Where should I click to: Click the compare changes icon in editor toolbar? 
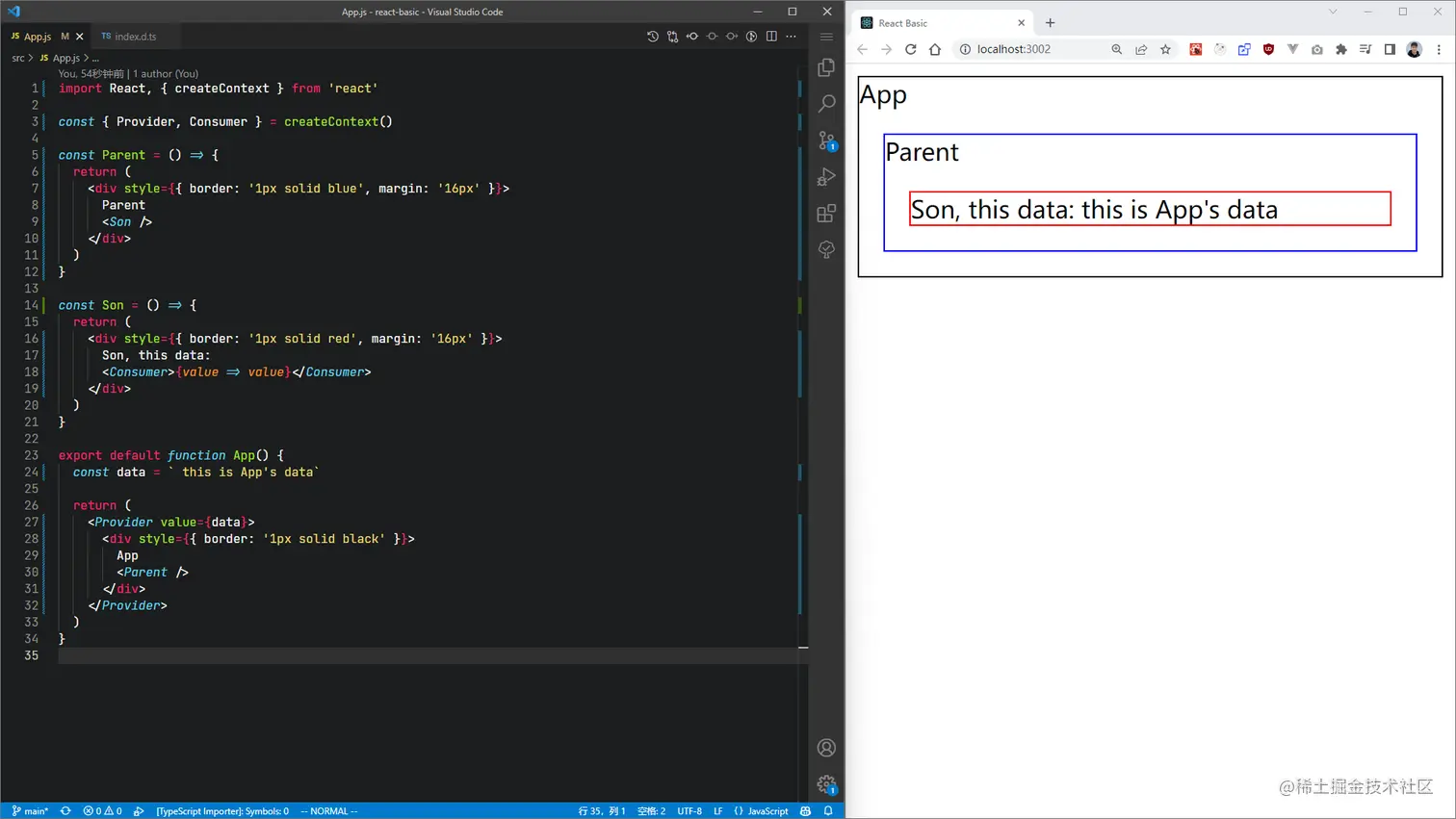click(672, 37)
